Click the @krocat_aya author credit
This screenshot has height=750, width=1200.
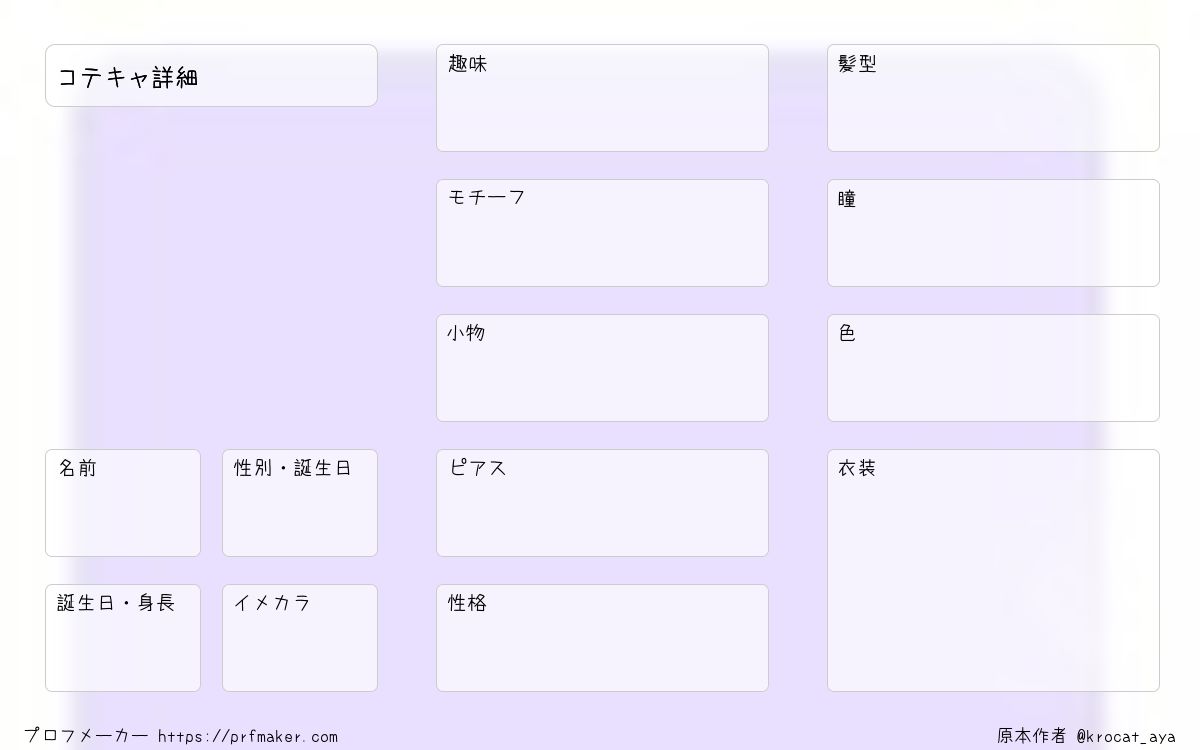(x=1126, y=736)
